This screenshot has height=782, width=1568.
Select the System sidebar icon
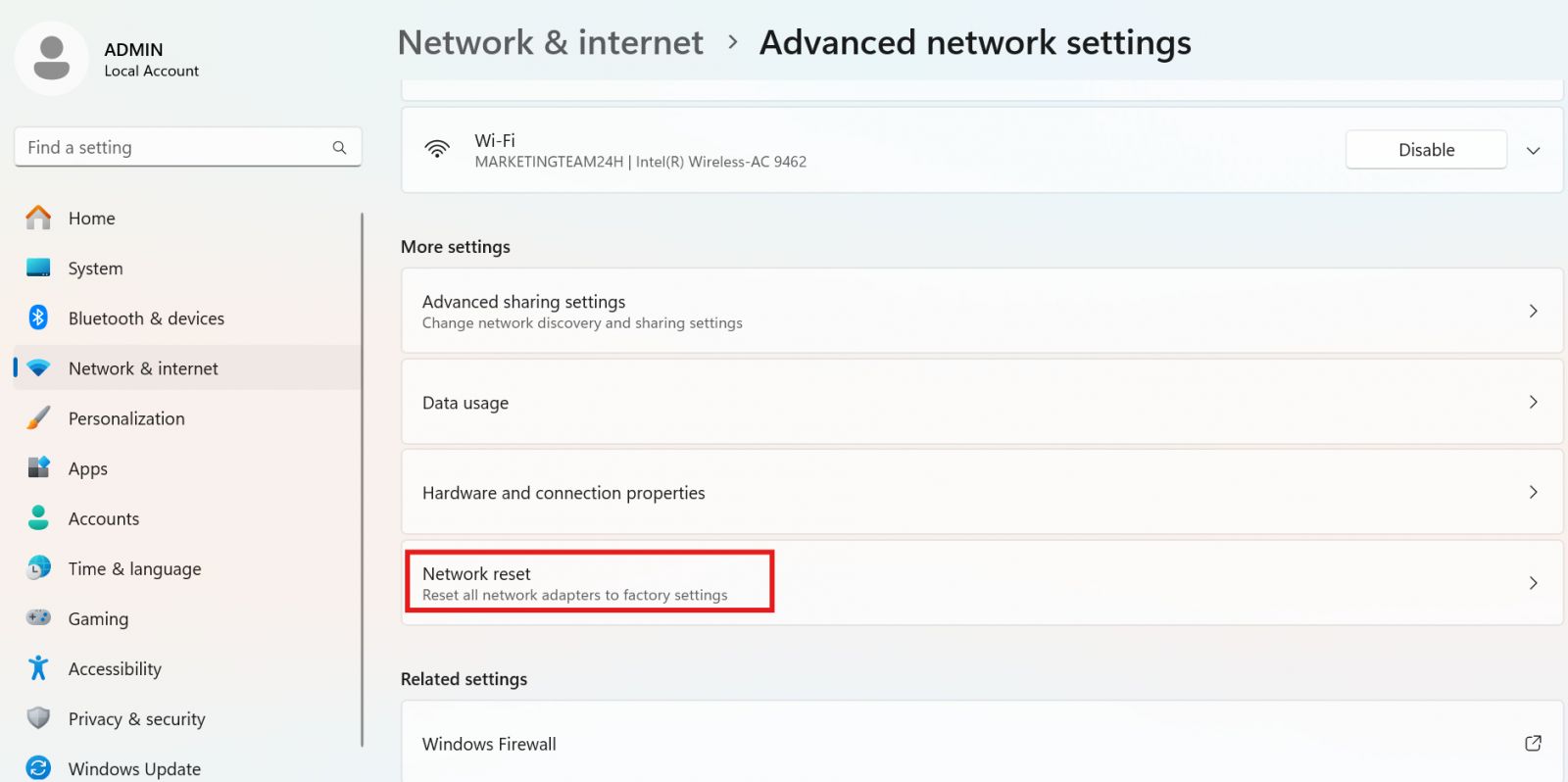click(37, 268)
